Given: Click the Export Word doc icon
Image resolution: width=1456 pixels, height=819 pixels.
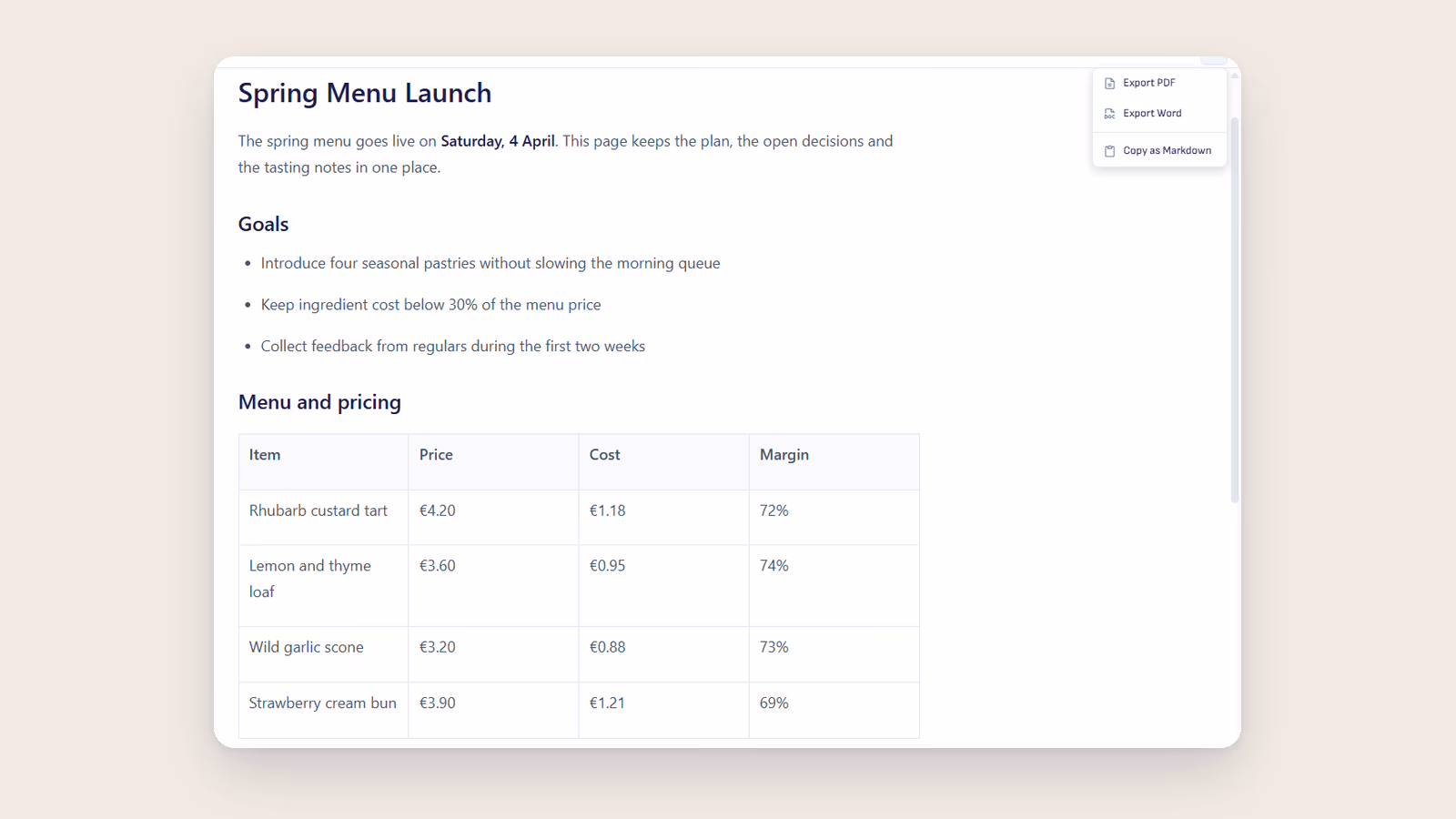Looking at the screenshot, I should (x=1109, y=114).
